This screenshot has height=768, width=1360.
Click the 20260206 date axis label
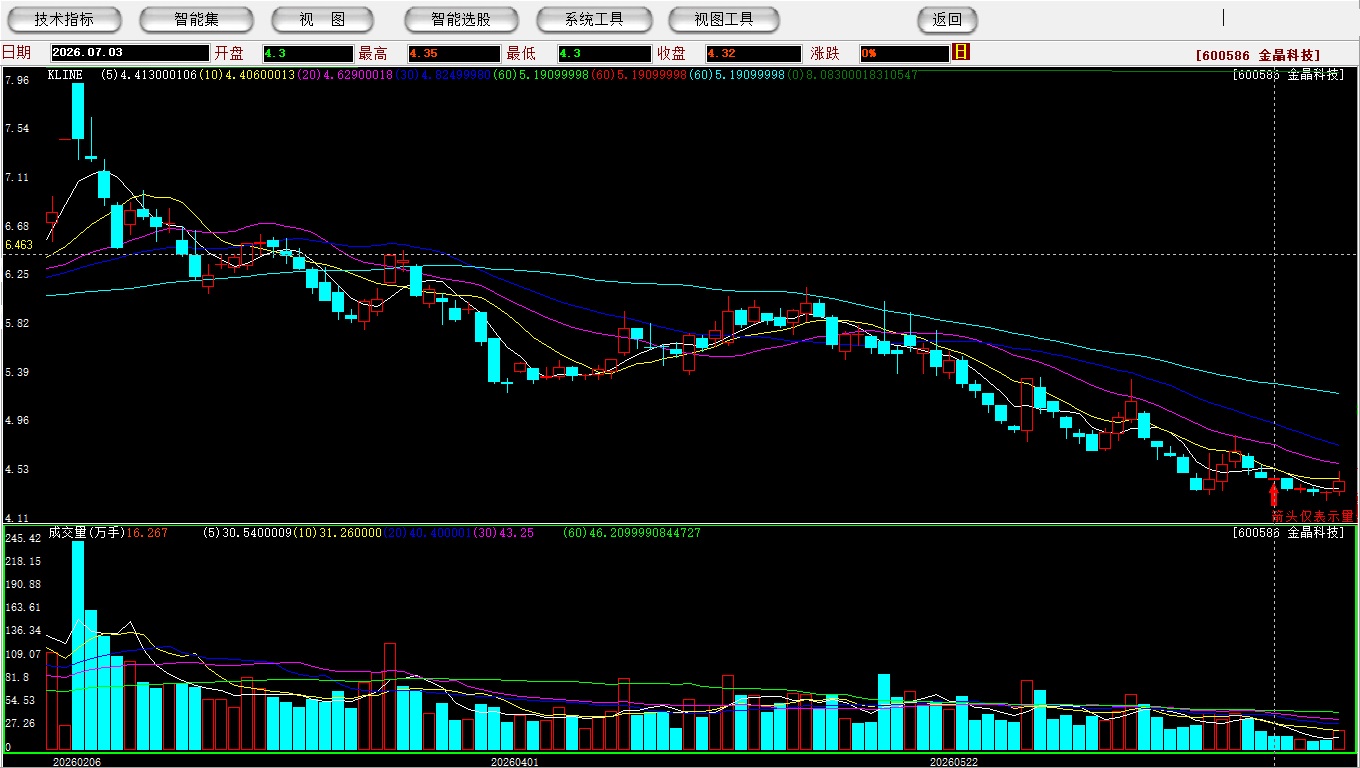click(76, 762)
